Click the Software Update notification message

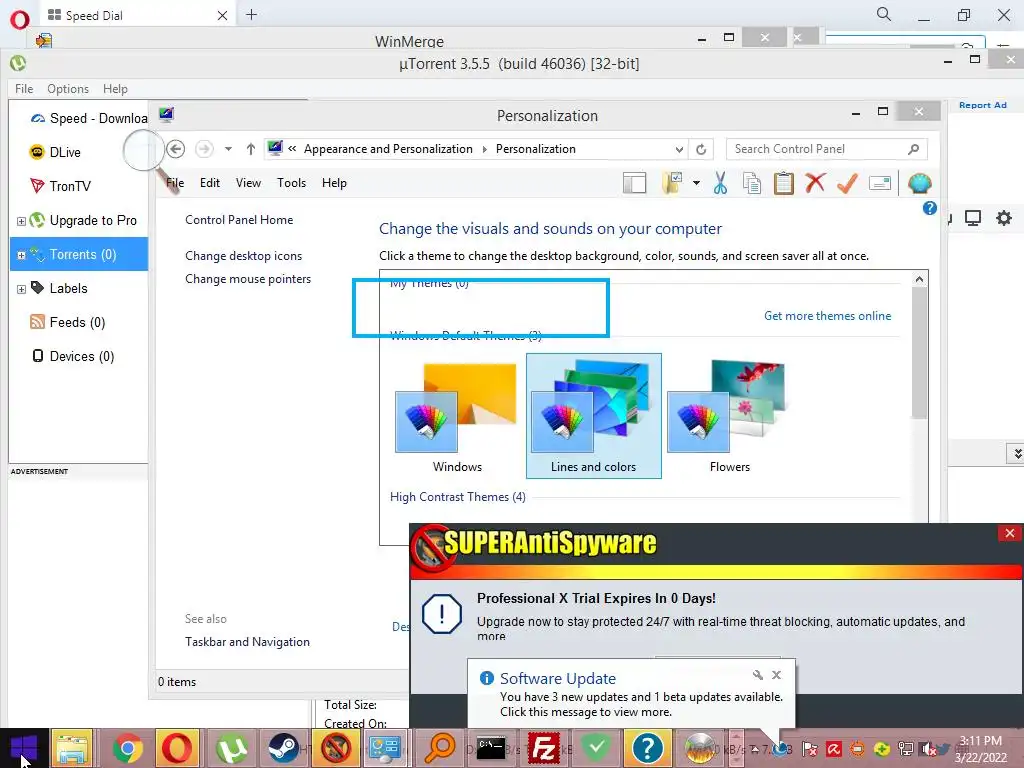pyautogui.click(x=641, y=705)
